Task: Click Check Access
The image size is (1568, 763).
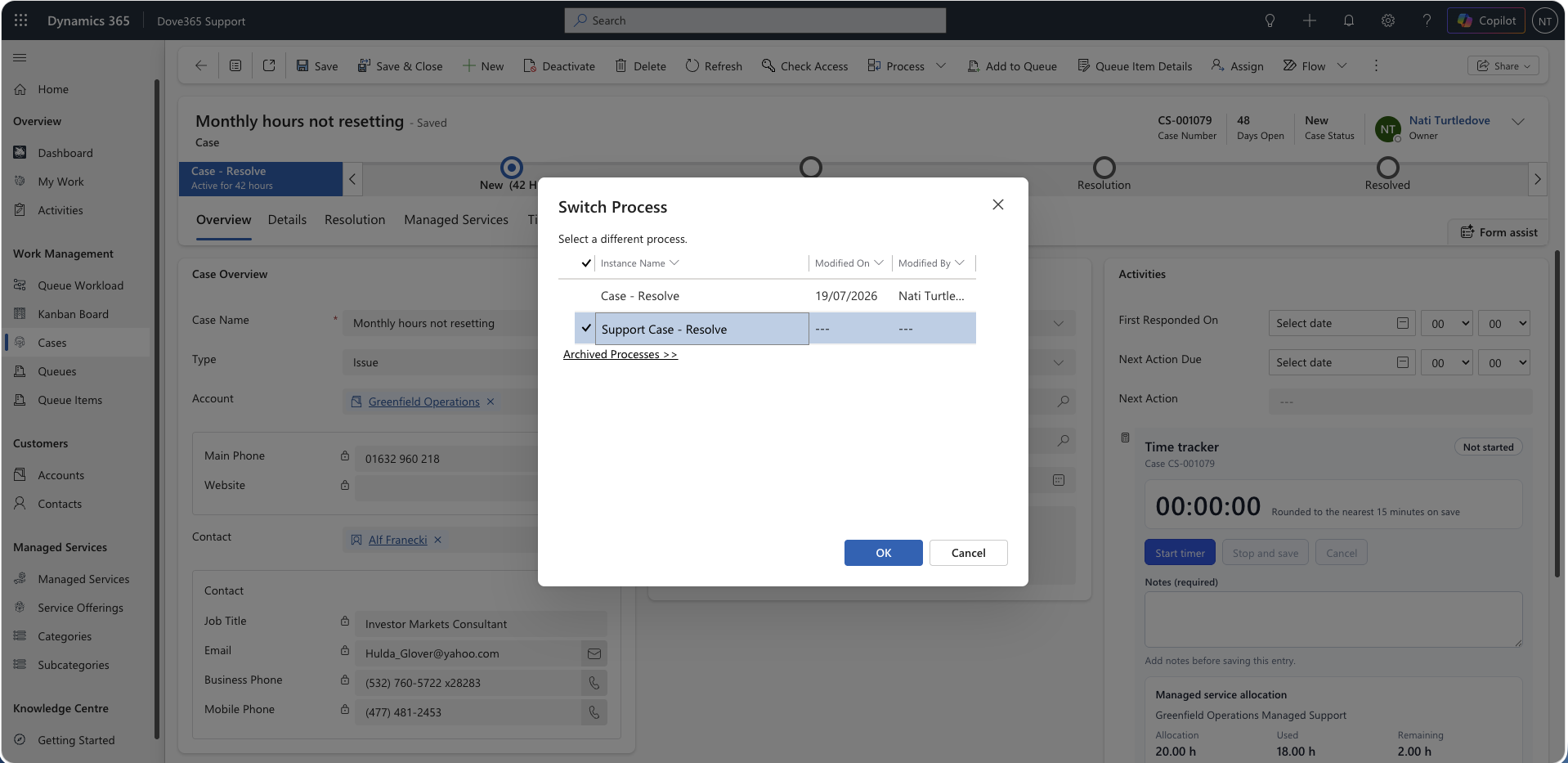Action: click(x=804, y=66)
